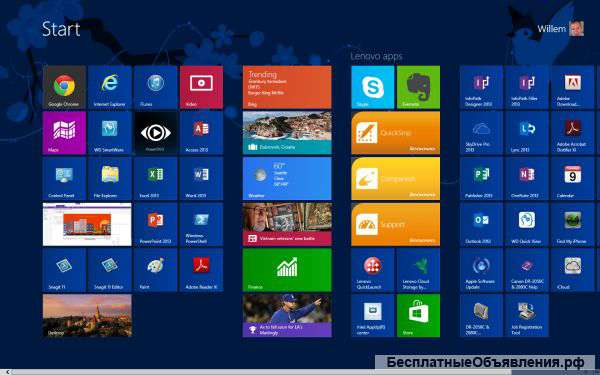Image resolution: width=600 pixels, height=375 pixels.
Task: Open the blue Weather tile
Action: 287,179
